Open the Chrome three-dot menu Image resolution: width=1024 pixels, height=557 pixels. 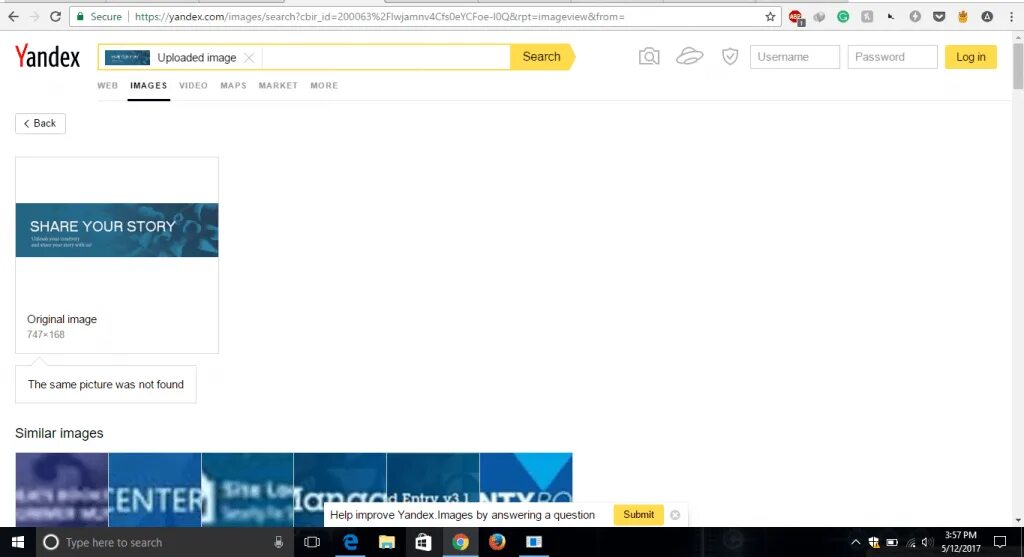point(1011,16)
